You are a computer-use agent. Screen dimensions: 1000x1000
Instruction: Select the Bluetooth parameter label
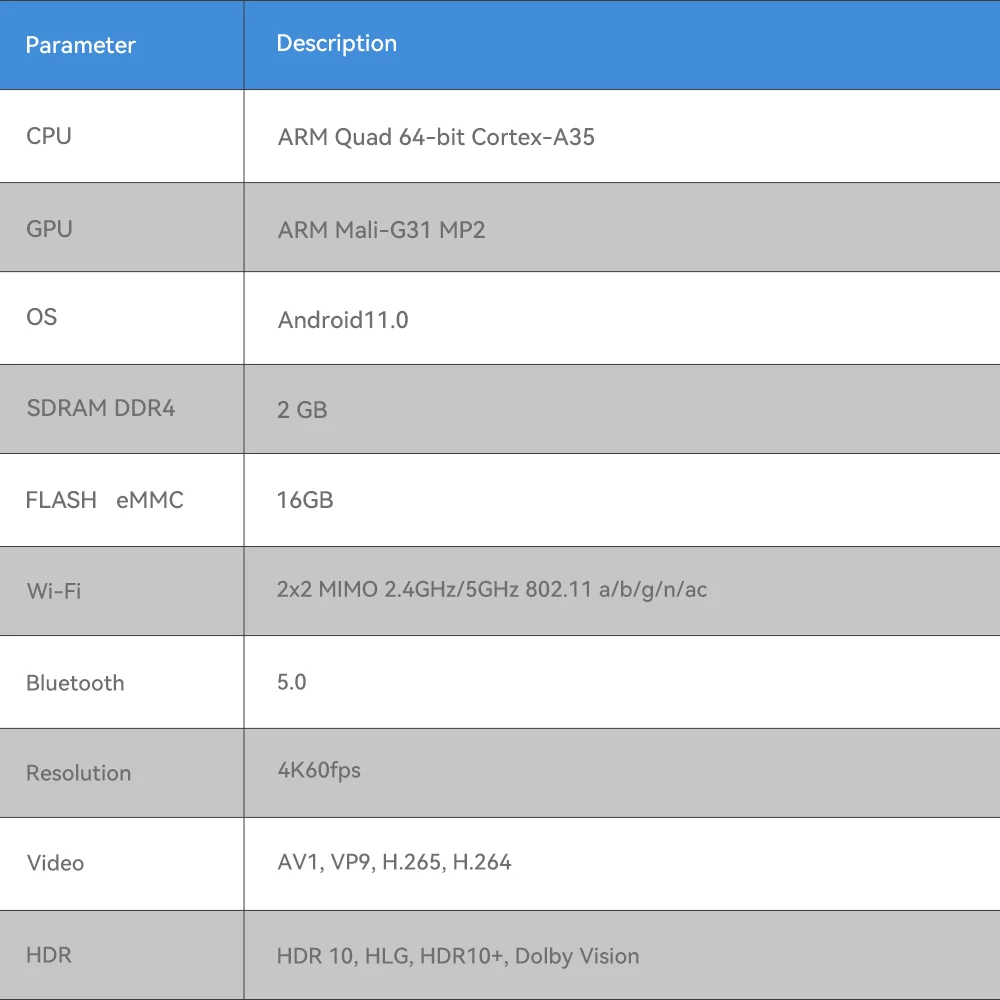pyautogui.click(x=75, y=683)
